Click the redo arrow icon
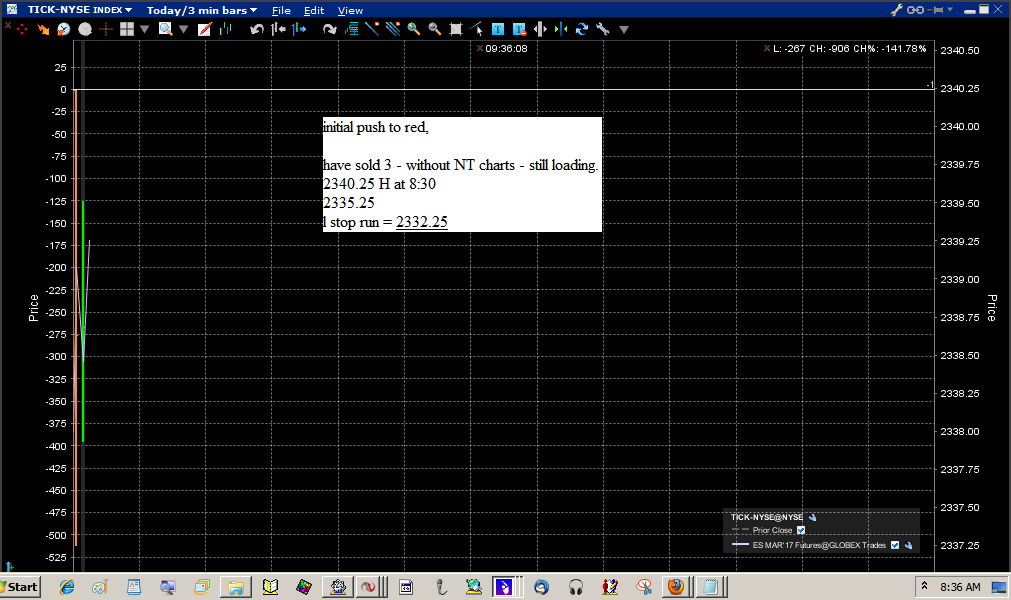This screenshot has height=600, width=1011. (329, 29)
